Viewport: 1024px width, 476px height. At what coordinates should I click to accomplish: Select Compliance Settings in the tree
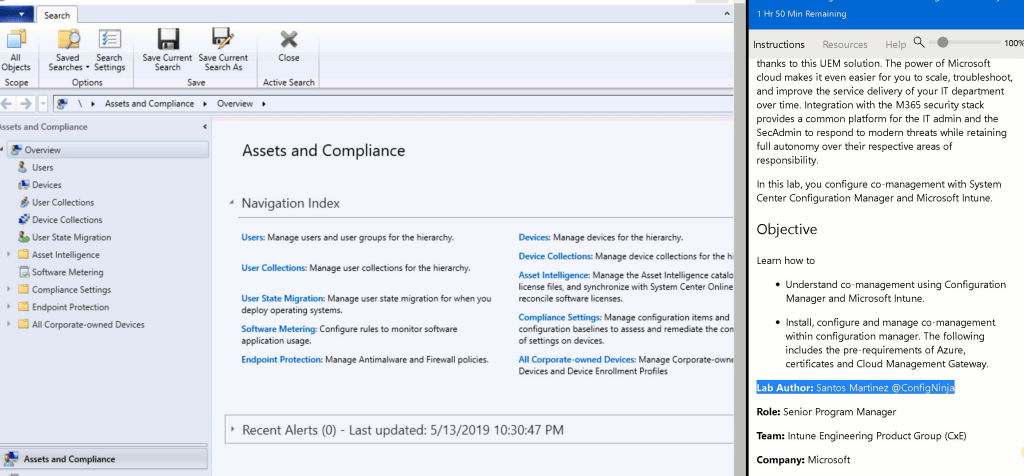[x=71, y=290]
